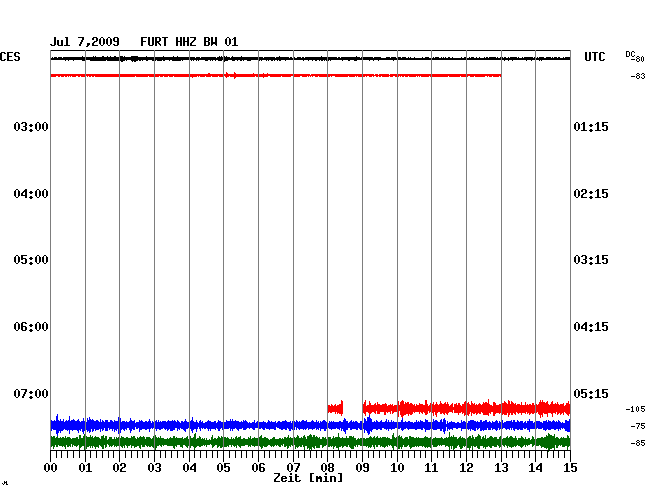
Task: Click the -75 DC offset value
Action: [638, 426]
